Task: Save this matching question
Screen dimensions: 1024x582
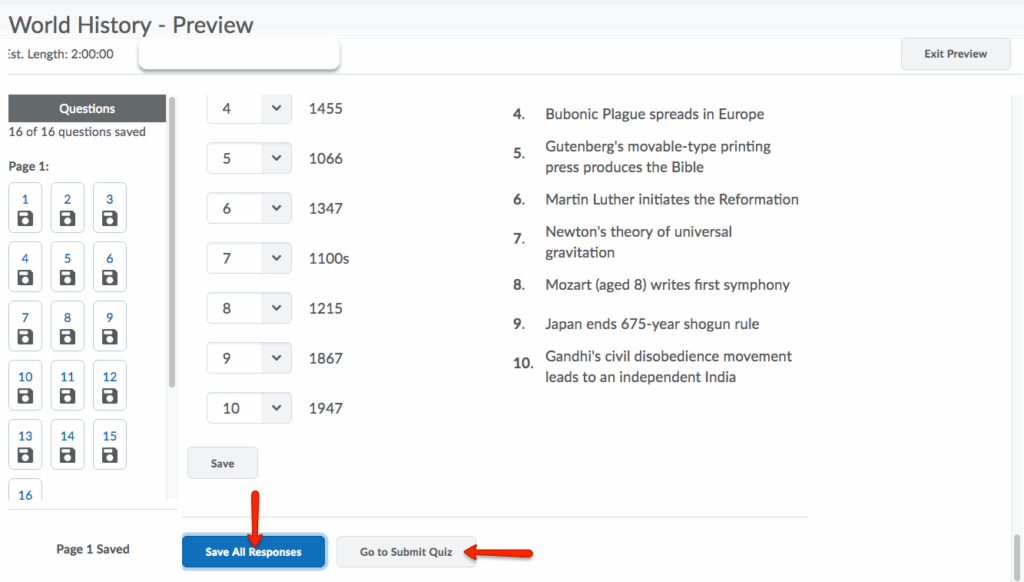Action: (x=222, y=464)
